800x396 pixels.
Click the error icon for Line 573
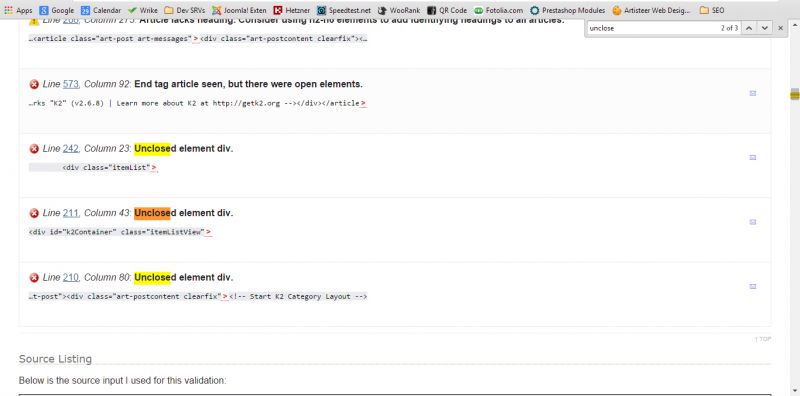coord(34,84)
